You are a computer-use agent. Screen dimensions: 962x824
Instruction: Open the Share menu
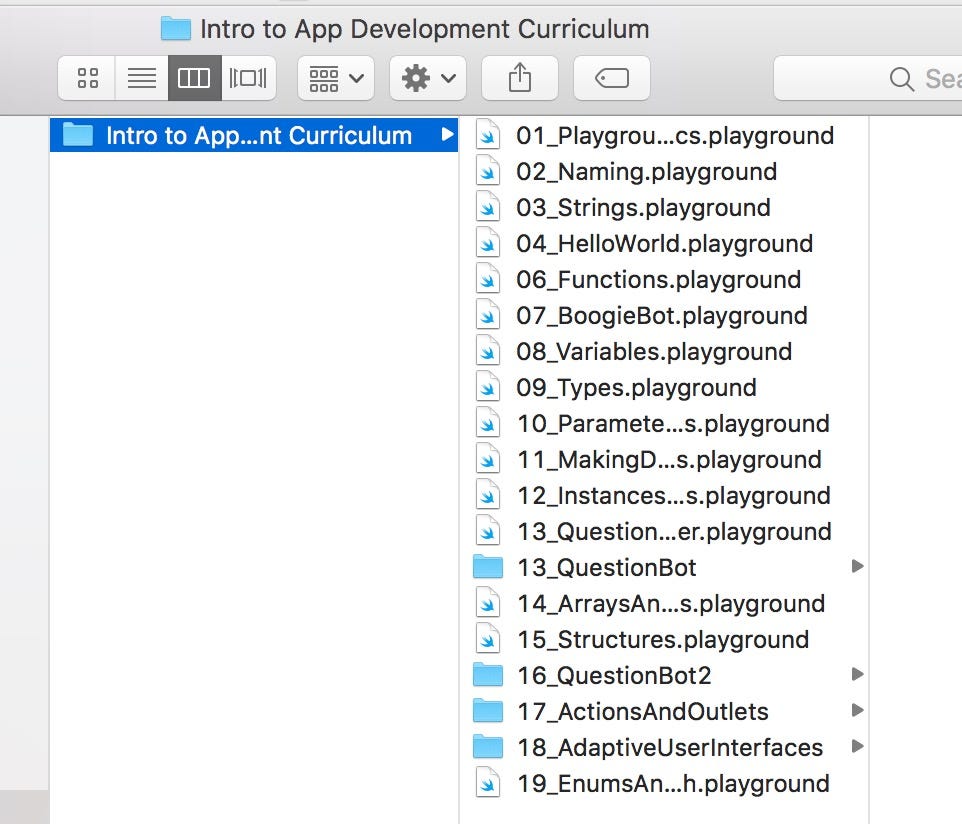pyautogui.click(x=519, y=77)
